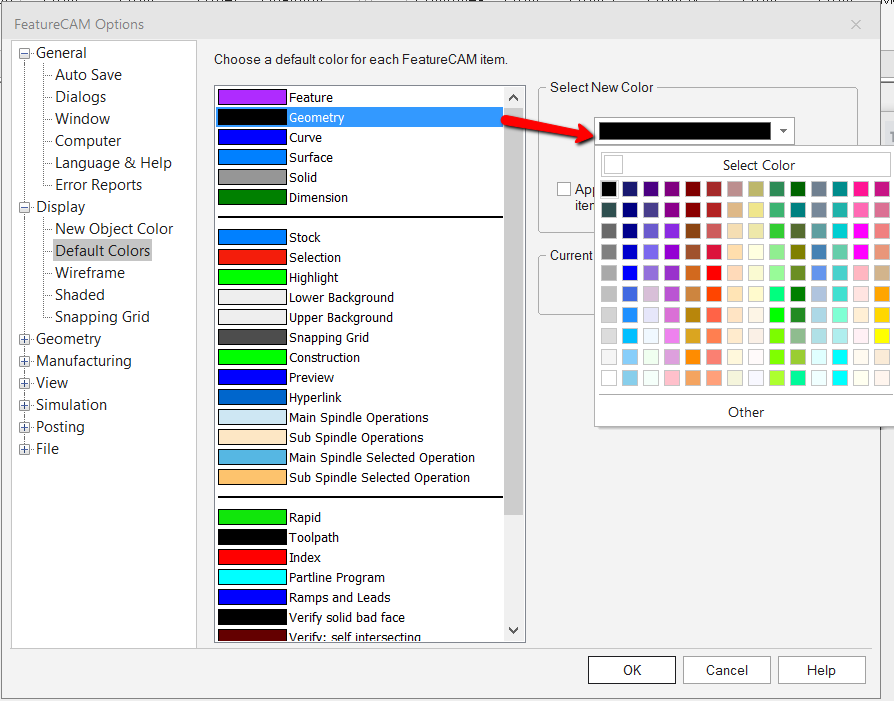Open Error Reports settings
Image resolution: width=894 pixels, height=701 pixels.
pyautogui.click(x=98, y=185)
